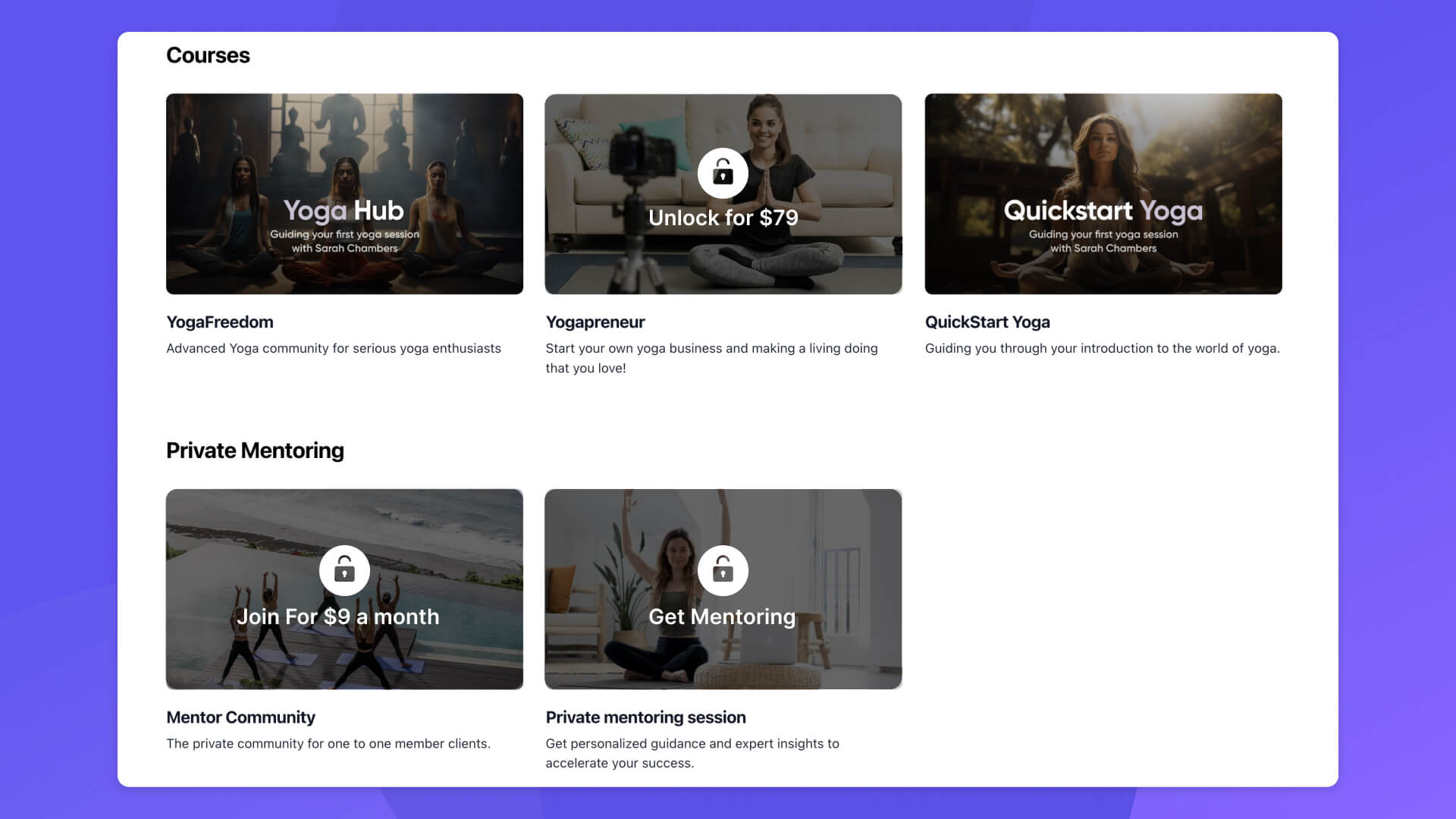
Task: Click YogaFreedom's 'Advanced Yoga community' description
Action: click(334, 348)
